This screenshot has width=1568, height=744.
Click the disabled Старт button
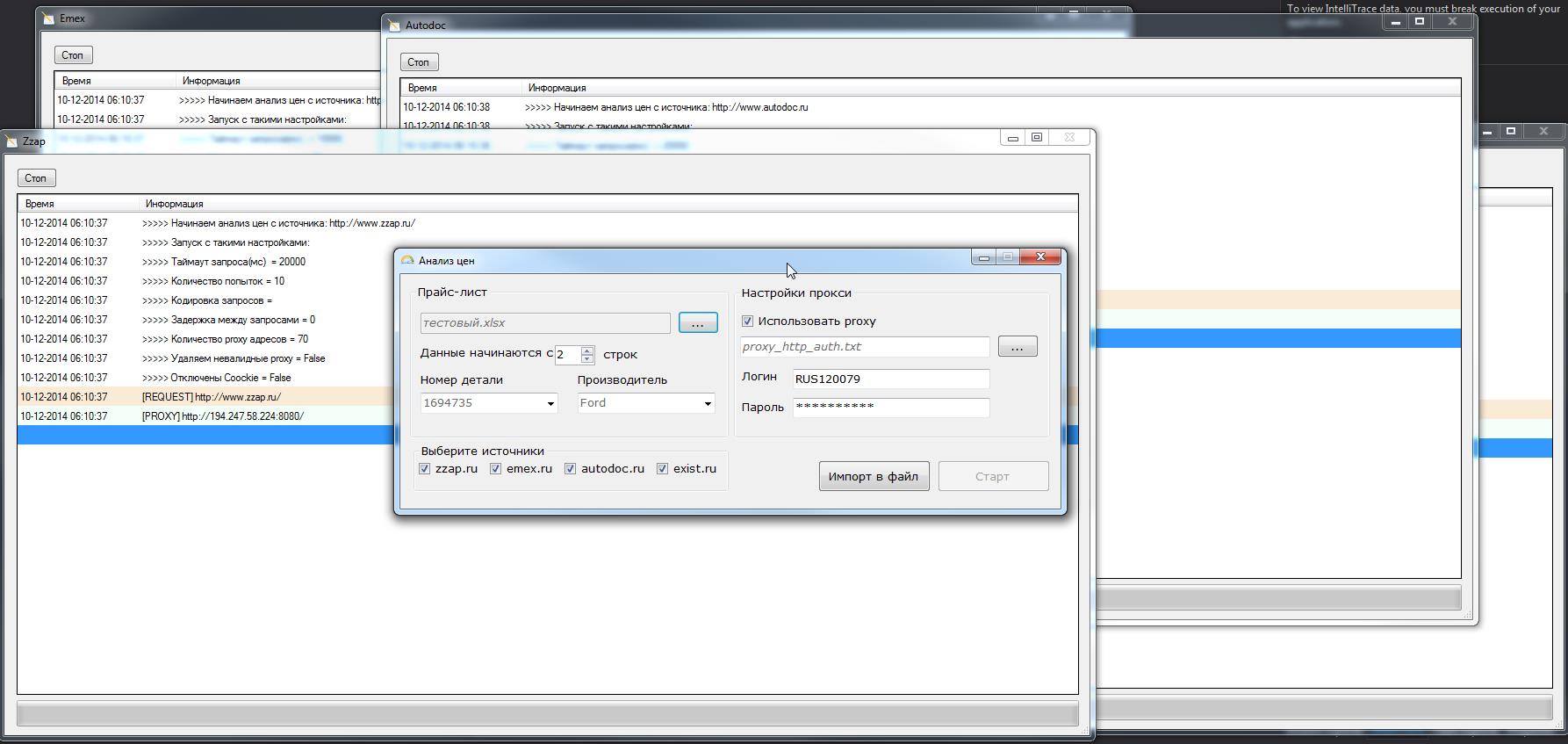[x=993, y=476]
